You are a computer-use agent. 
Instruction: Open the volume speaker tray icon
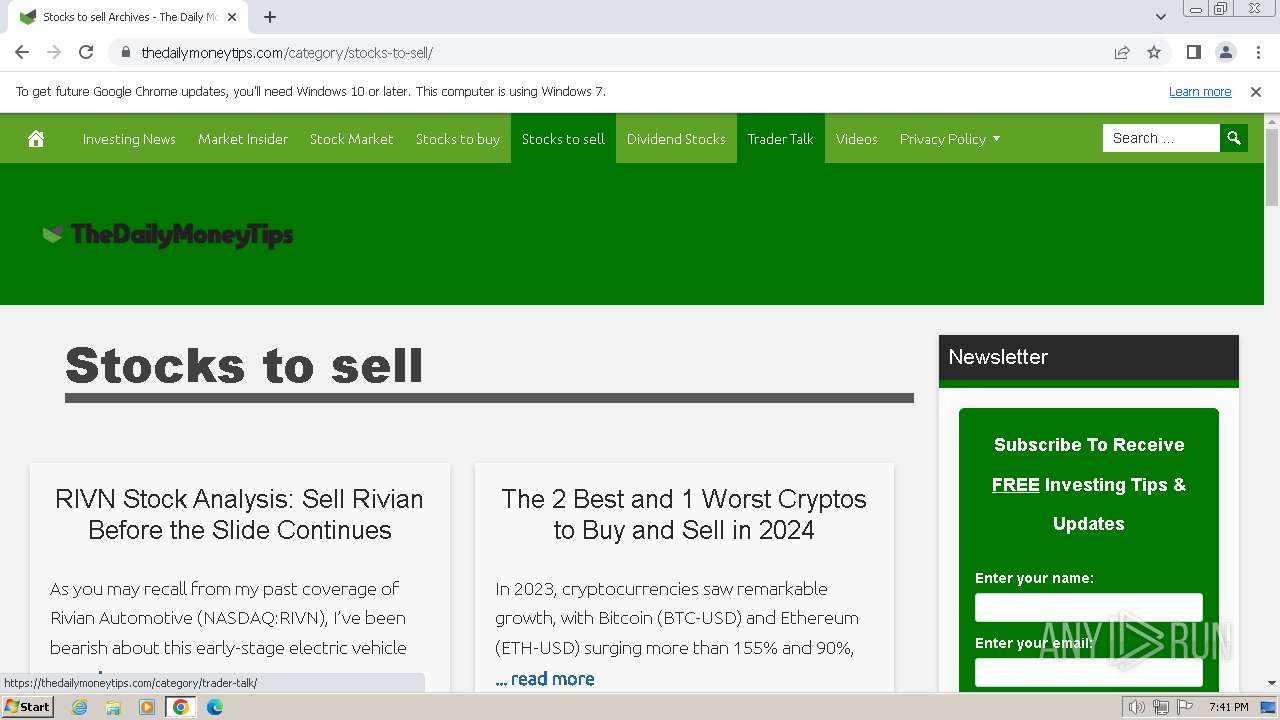(x=1137, y=707)
